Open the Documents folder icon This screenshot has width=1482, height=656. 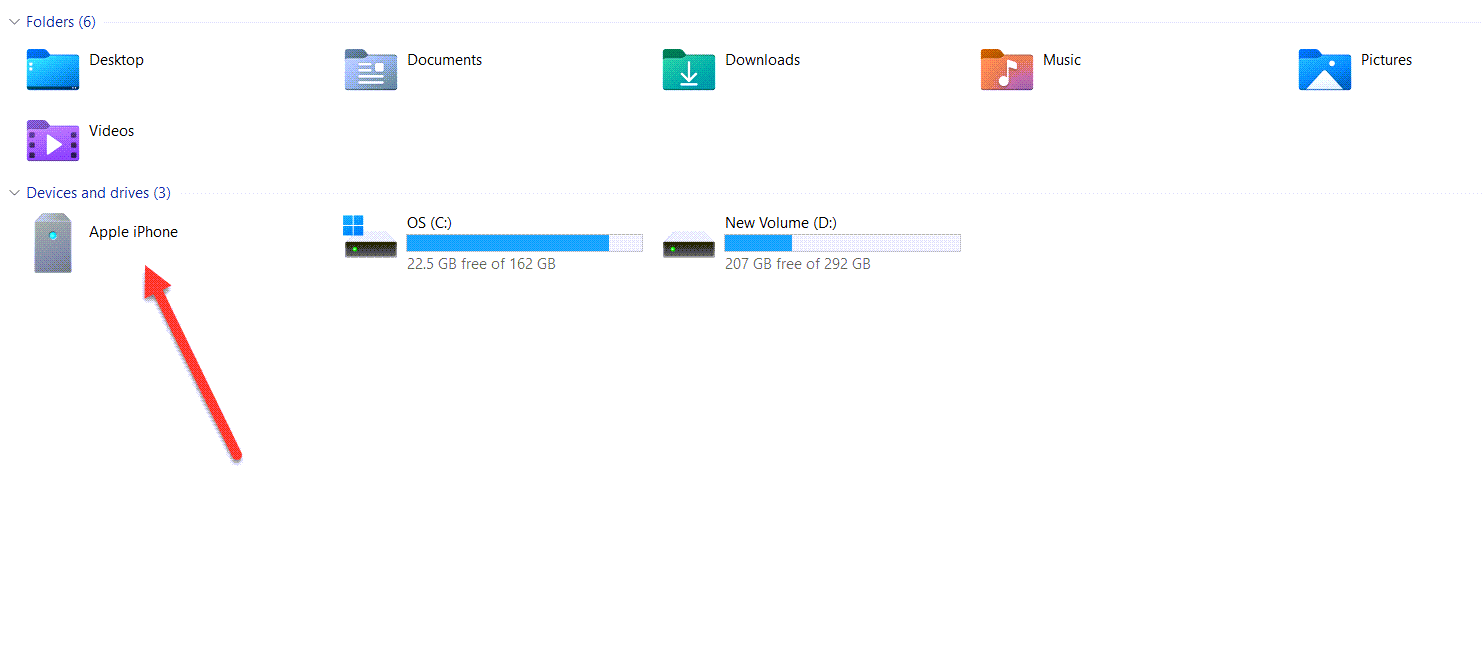370,70
